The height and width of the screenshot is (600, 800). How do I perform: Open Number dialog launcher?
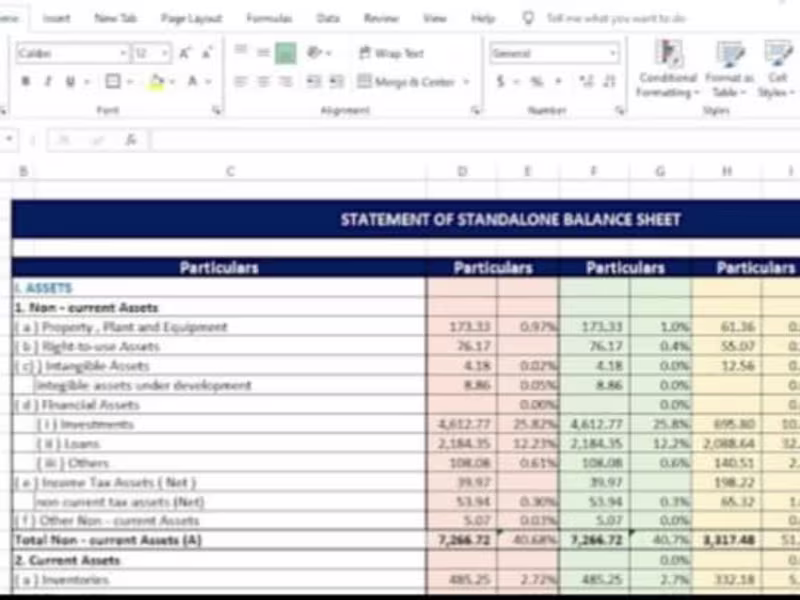620,110
